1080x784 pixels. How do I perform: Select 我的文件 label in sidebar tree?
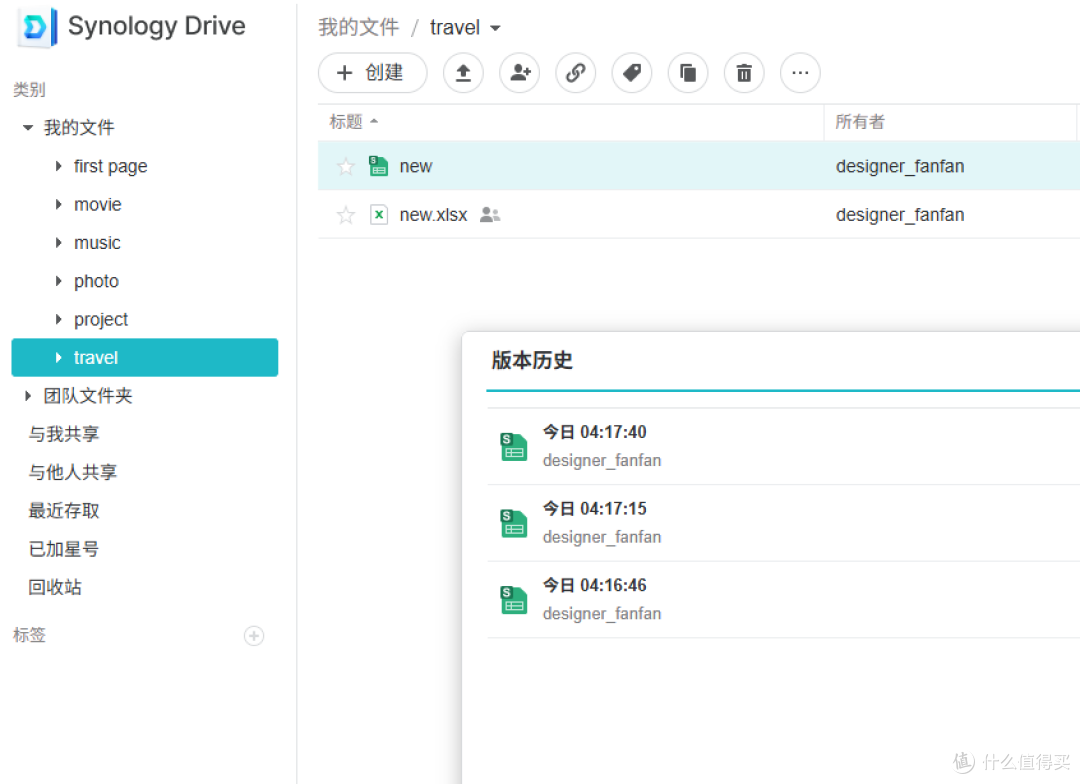[x=79, y=127]
